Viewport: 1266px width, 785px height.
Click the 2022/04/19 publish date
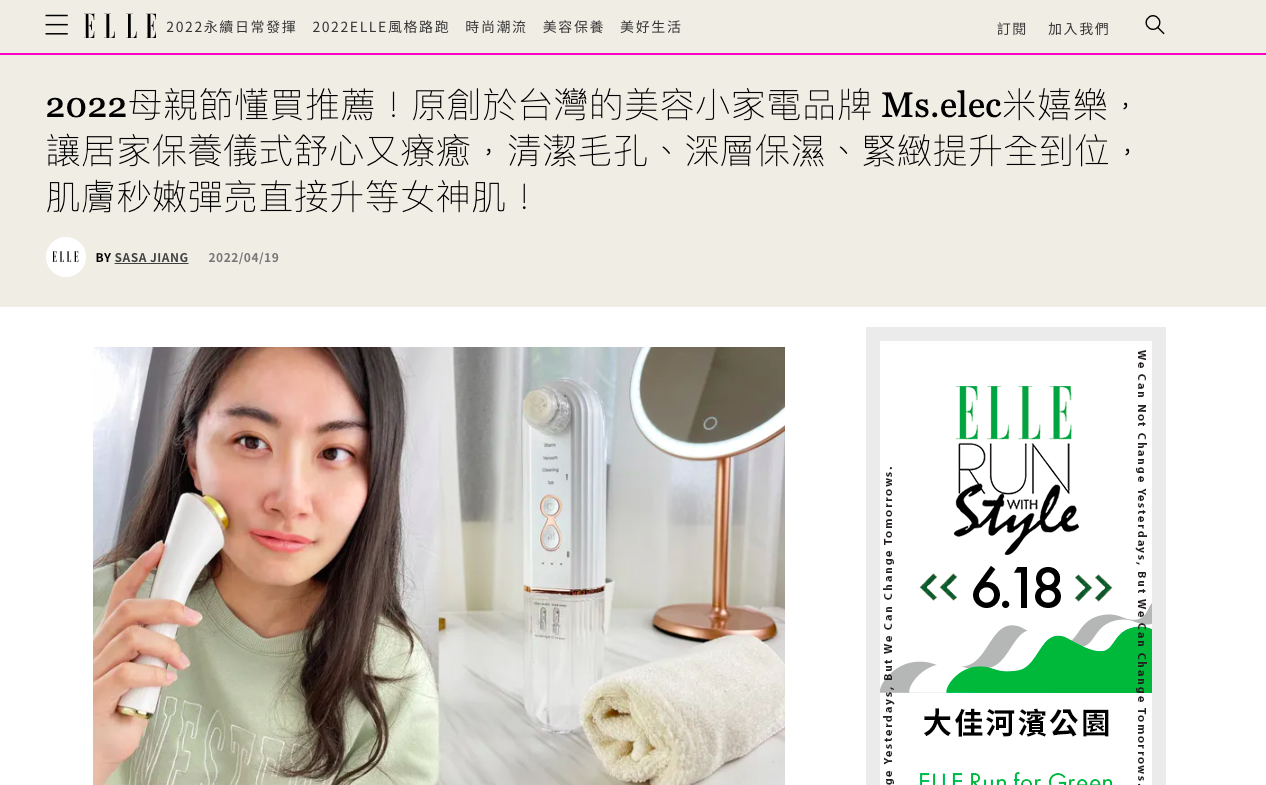[244, 257]
